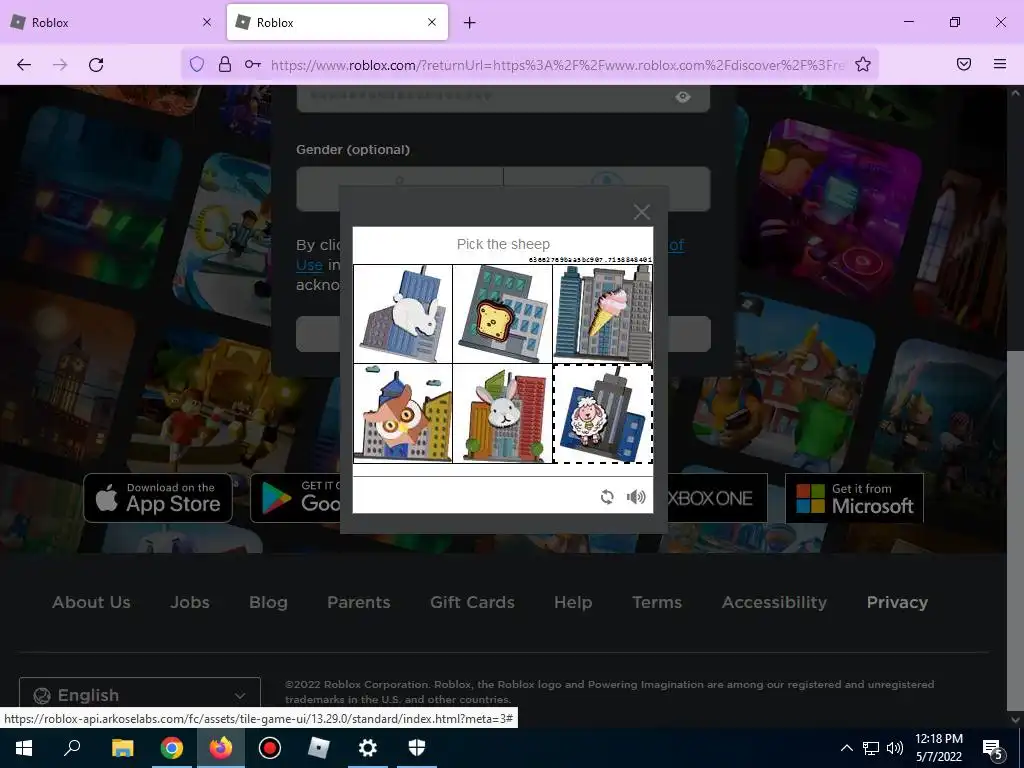Open the Privacy footer link

(897, 602)
